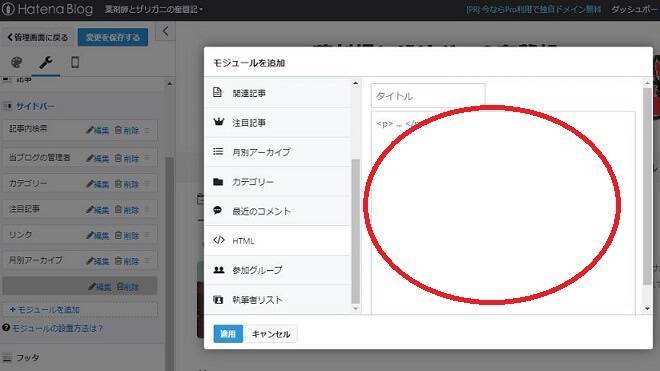Click the code brackets icon for HTML
This screenshot has width=660, height=371.
pyautogui.click(x=219, y=240)
